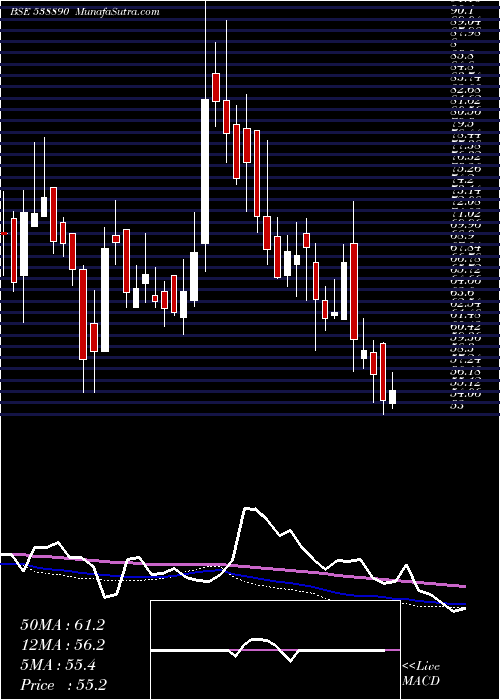The image size is (500, 700).
Task: Click the 12MA : 56.2 value
Action: pos(62,645)
